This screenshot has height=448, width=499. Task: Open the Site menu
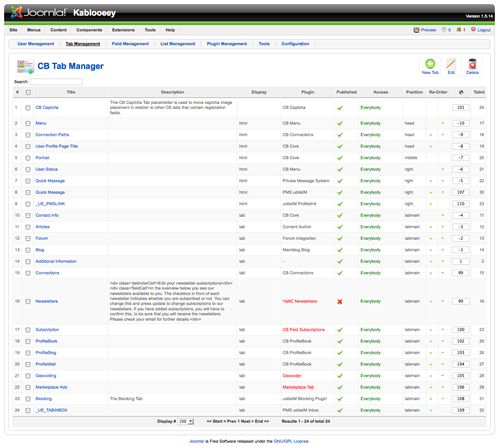[x=13, y=30]
